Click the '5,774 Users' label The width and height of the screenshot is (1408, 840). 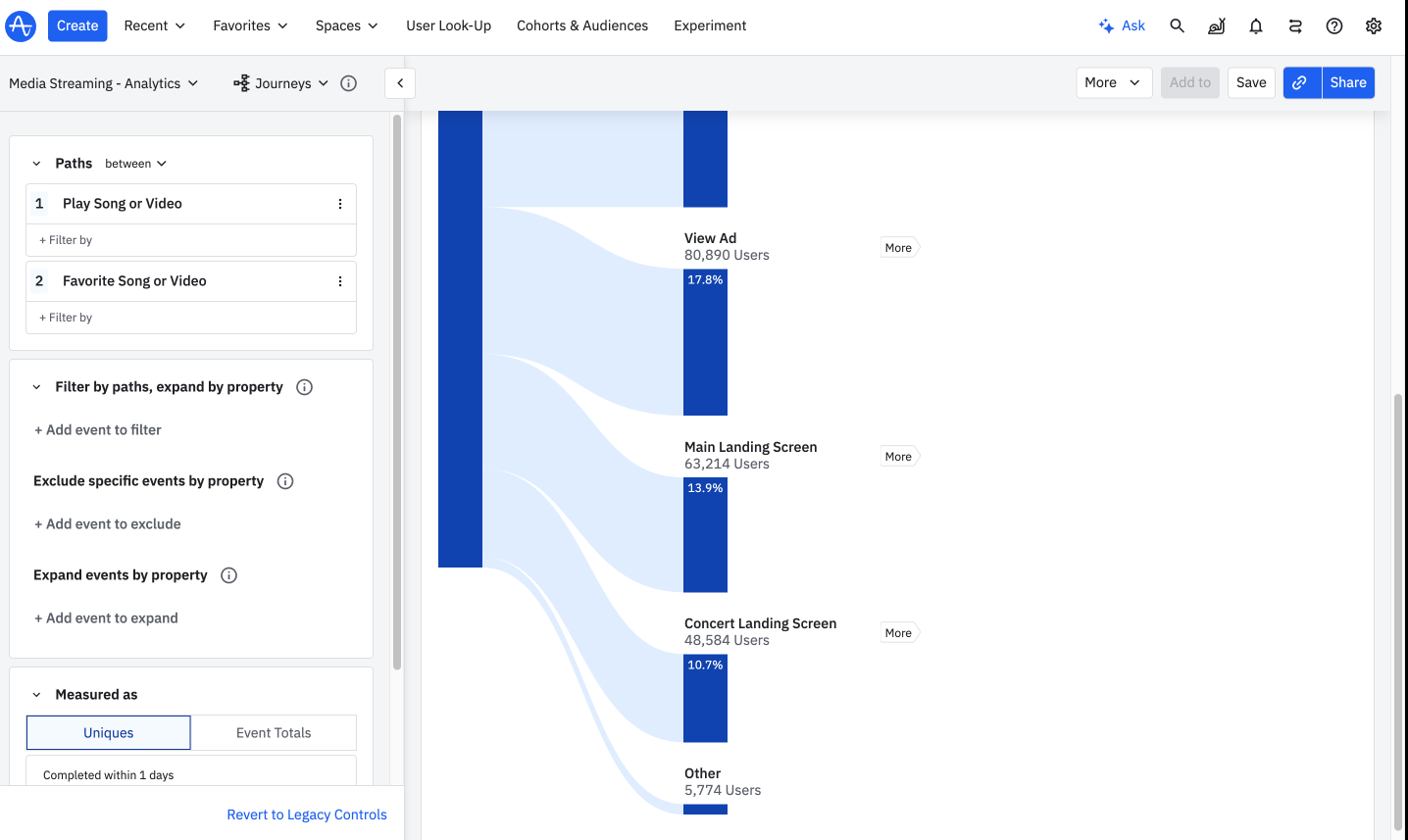tap(723, 790)
